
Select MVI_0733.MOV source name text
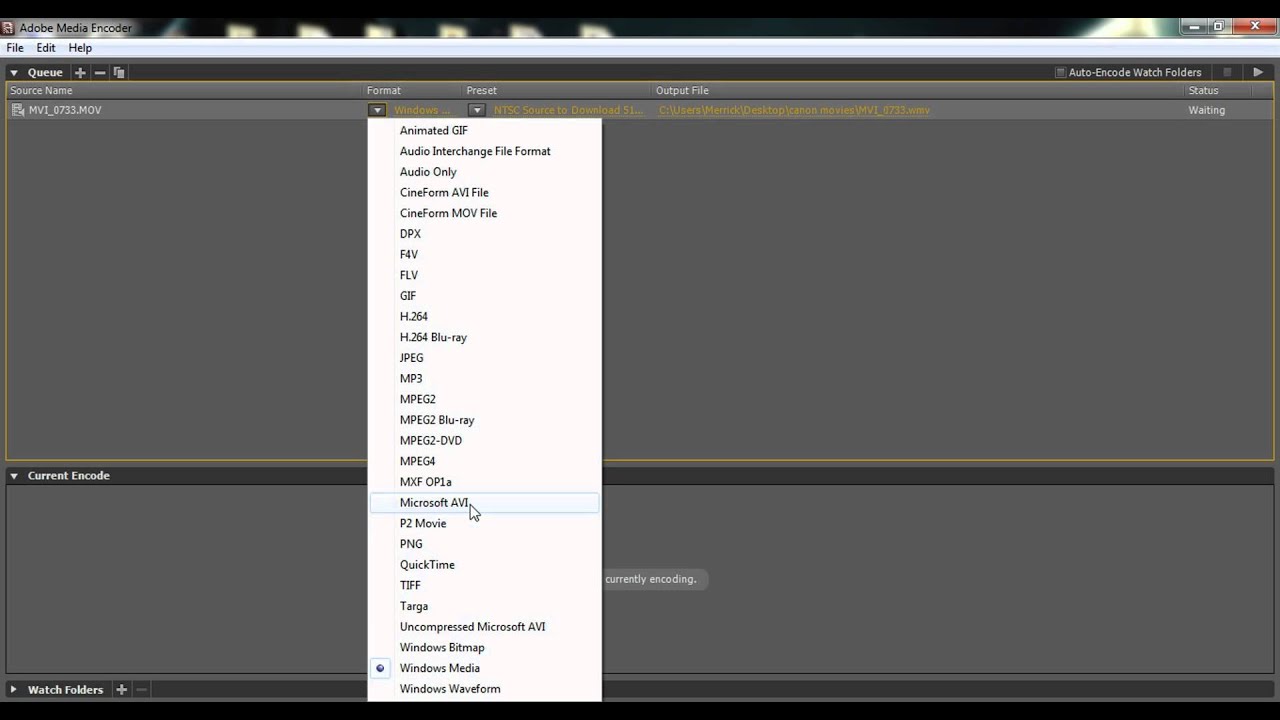pyautogui.click(x=65, y=110)
